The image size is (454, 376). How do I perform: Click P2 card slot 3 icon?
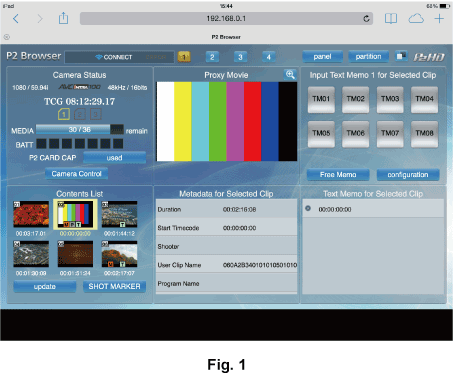(96, 114)
